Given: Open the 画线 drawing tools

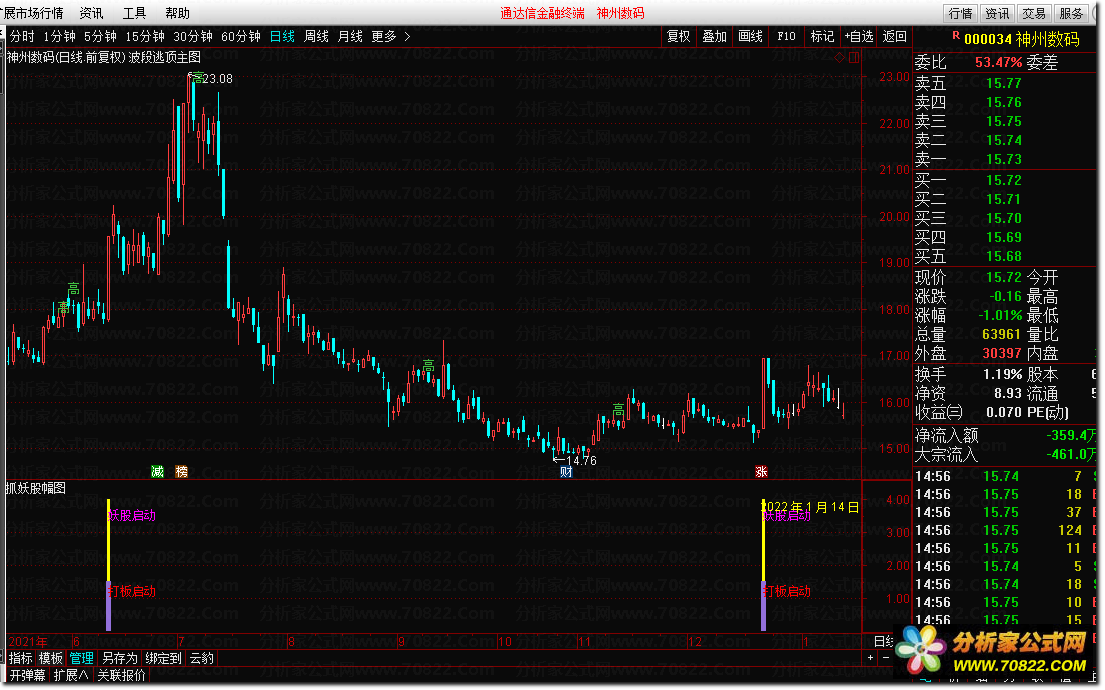Looking at the screenshot, I should [x=751, y=37].
